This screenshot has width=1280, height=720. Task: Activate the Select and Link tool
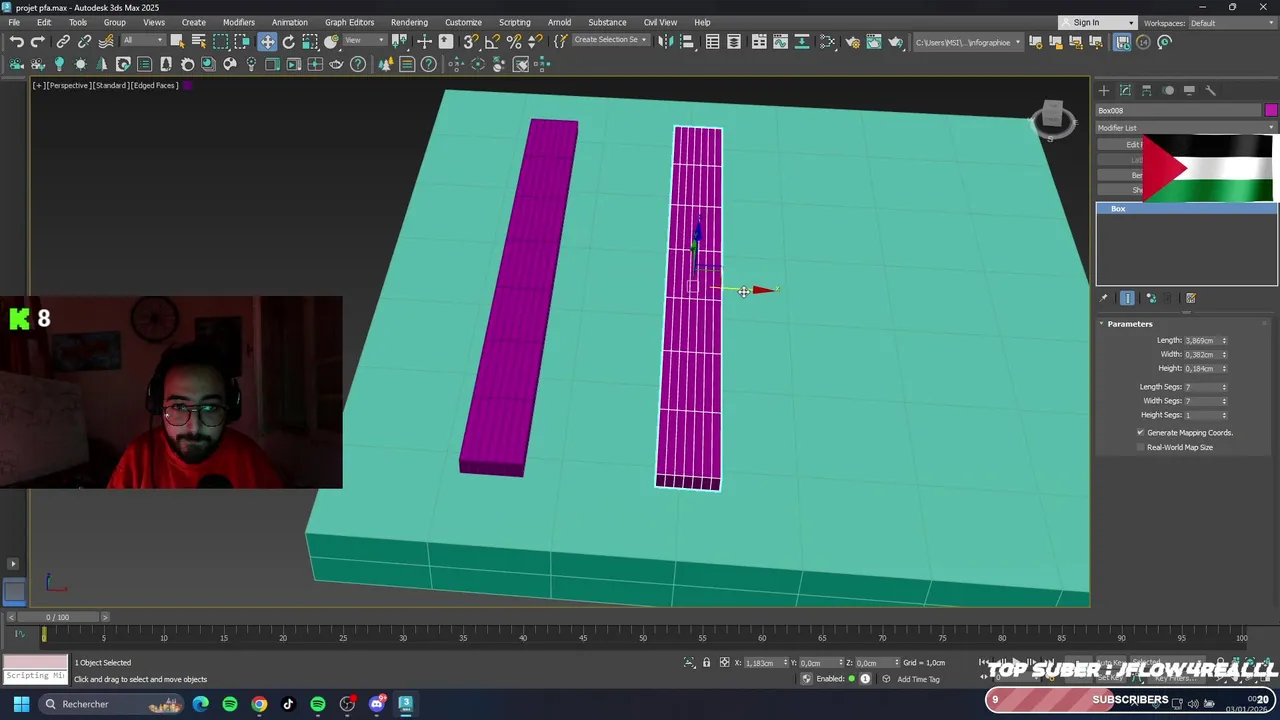[63, 41]
